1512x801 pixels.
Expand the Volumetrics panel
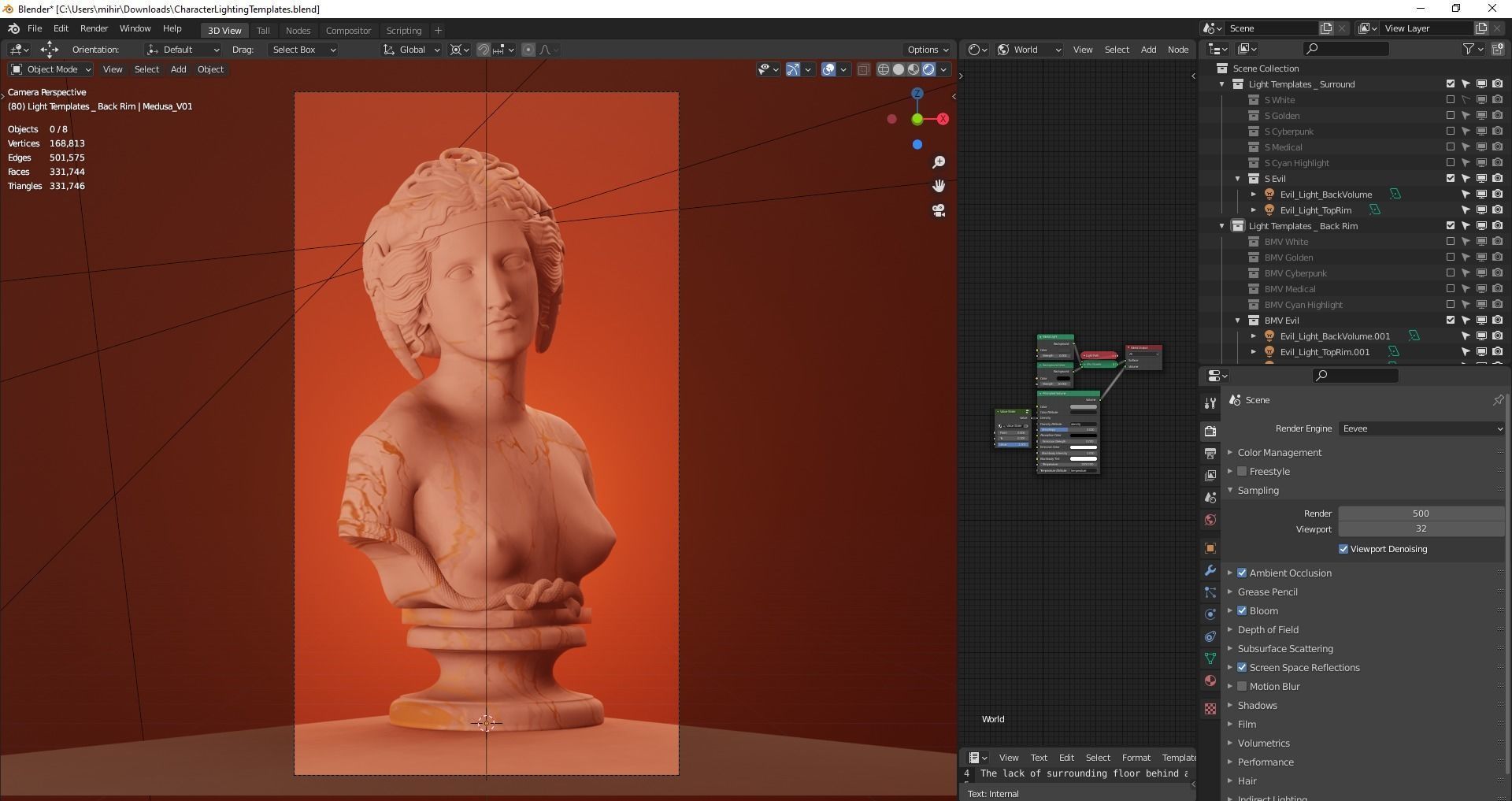(x=1263, y=743)
